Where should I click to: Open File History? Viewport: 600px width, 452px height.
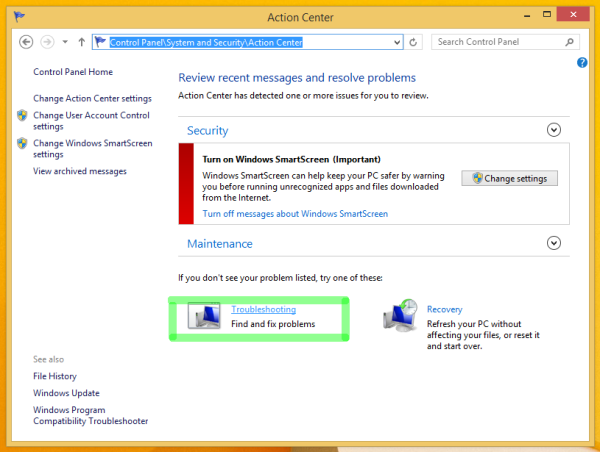tap(55, 376)
